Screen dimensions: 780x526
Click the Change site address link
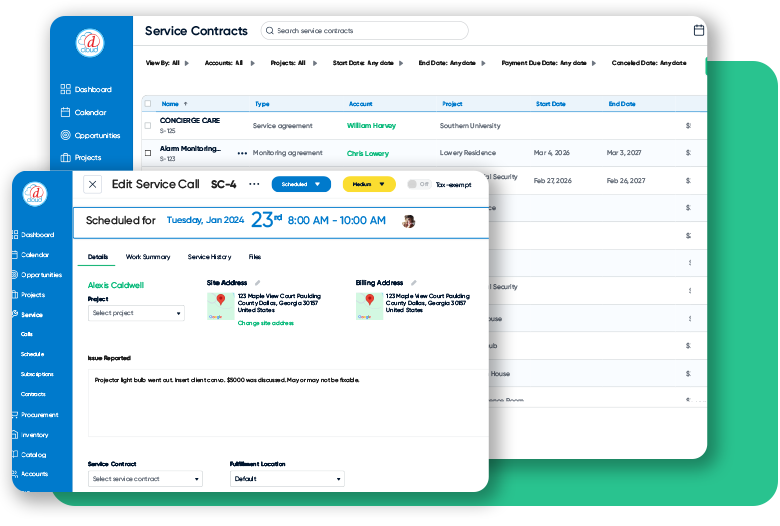[267, 323]
